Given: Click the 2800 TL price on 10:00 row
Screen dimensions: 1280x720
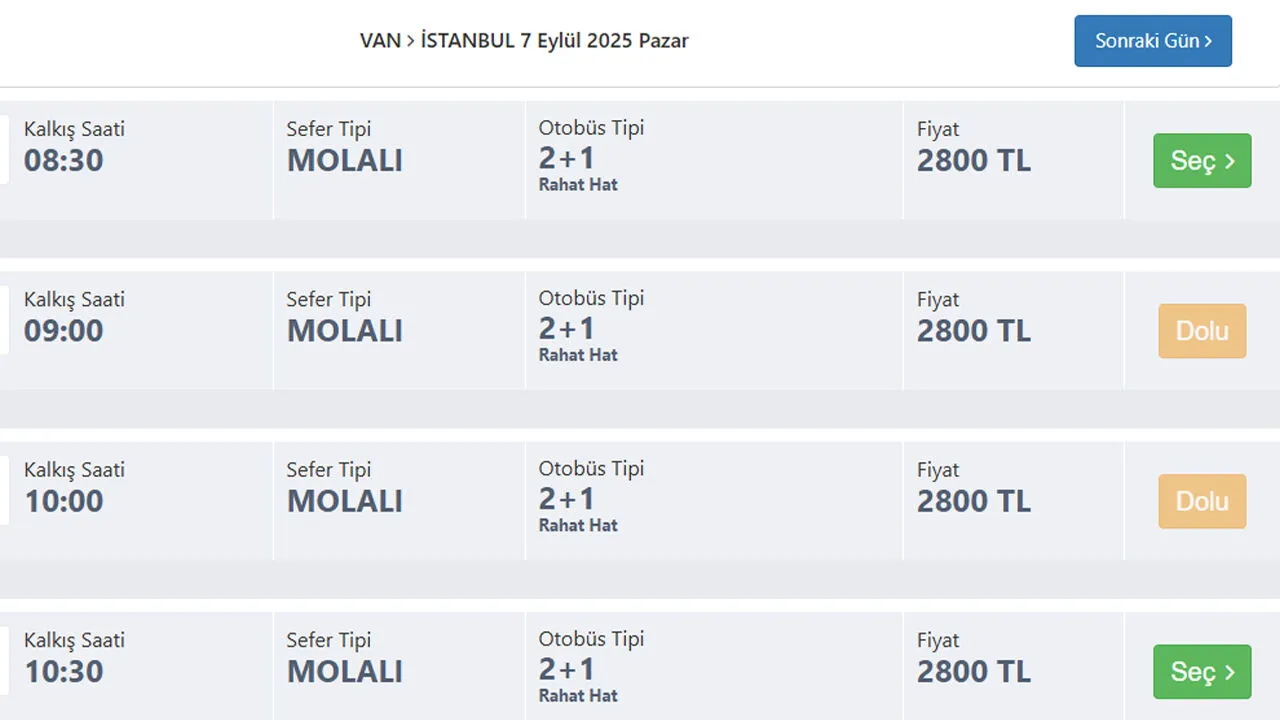Looking at the screenshot, I should (x=974, y=501).
